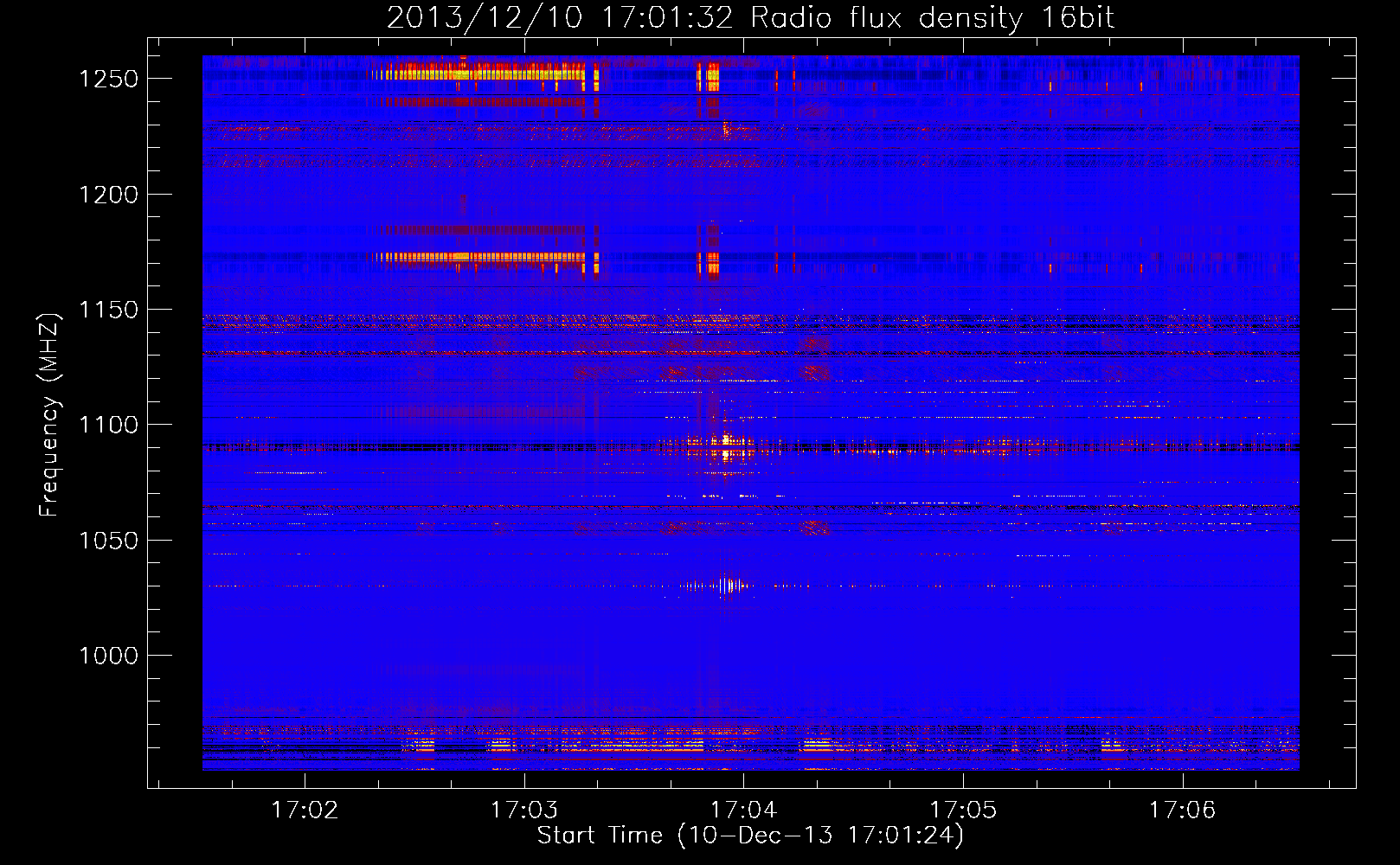
Task: Click the 'Frequency (MHZ)' y-axis label
Action: [49, 415]
